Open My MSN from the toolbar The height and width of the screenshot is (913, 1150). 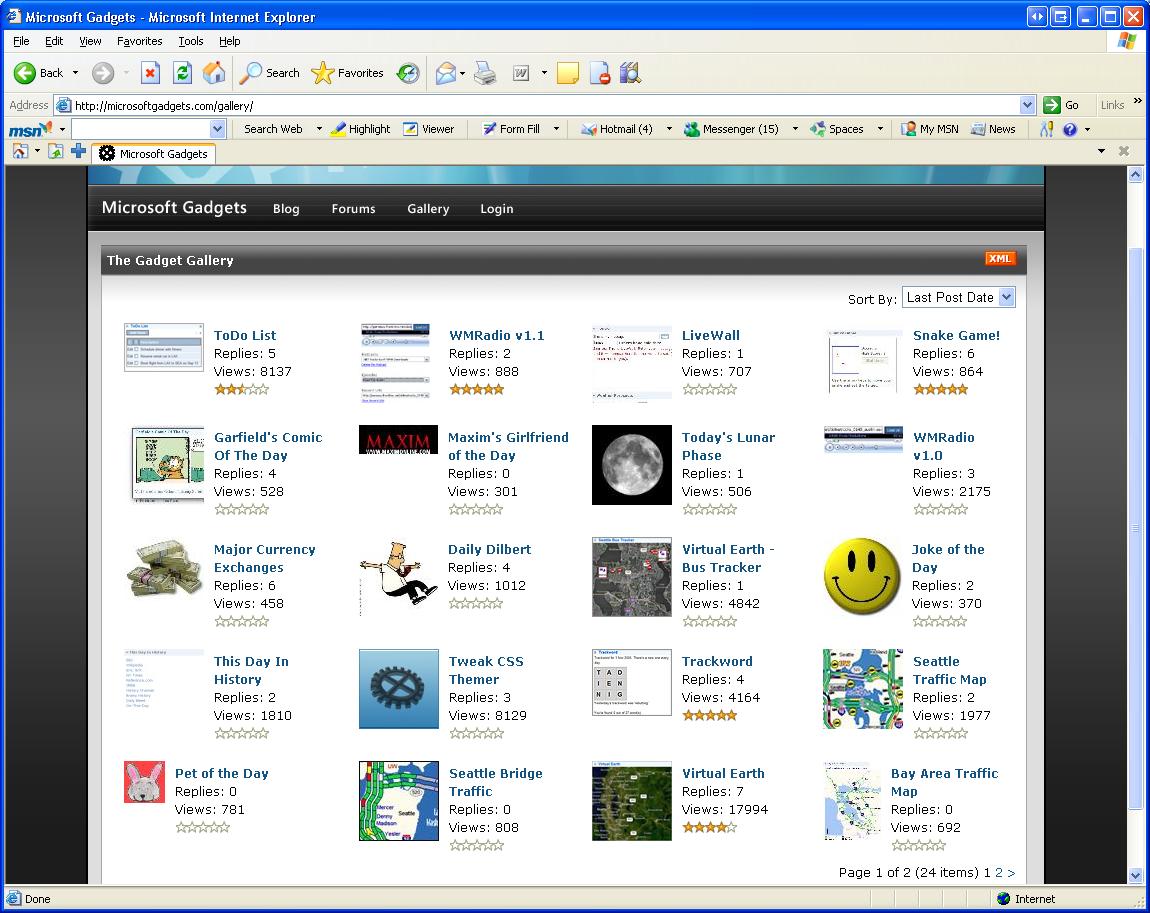pos(930,129)
